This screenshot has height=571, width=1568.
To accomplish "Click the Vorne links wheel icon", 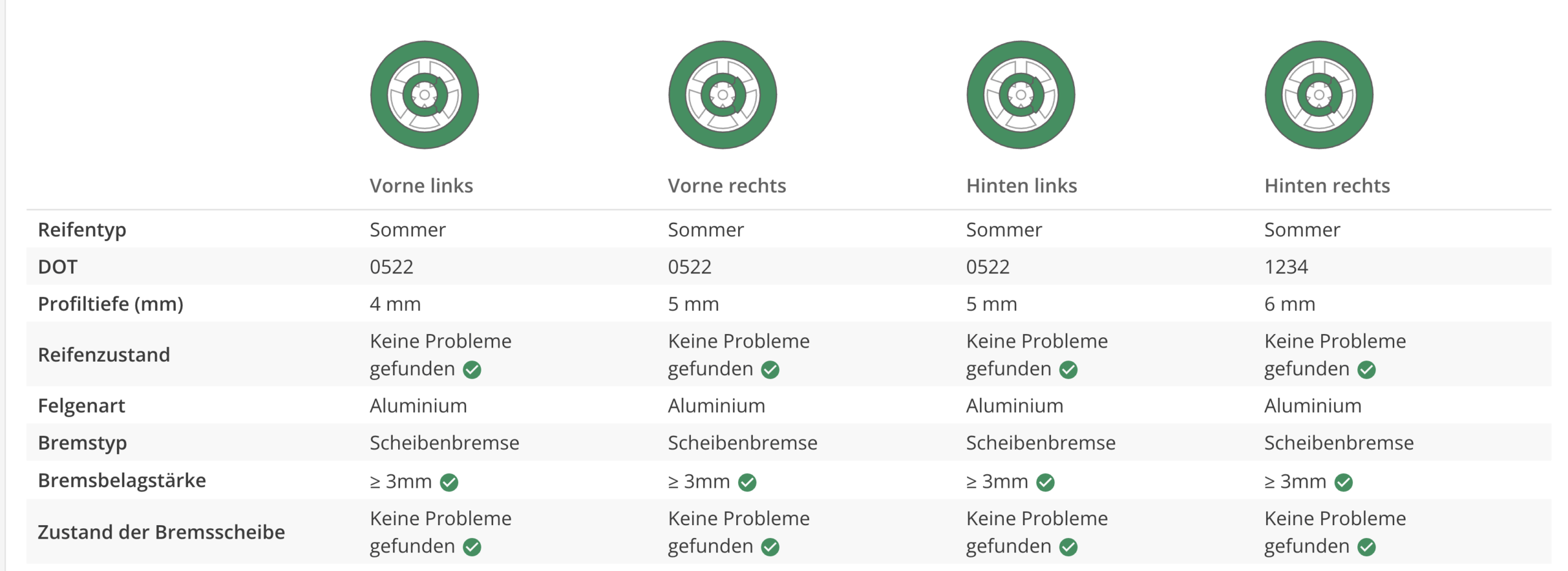I will point(424,95).
